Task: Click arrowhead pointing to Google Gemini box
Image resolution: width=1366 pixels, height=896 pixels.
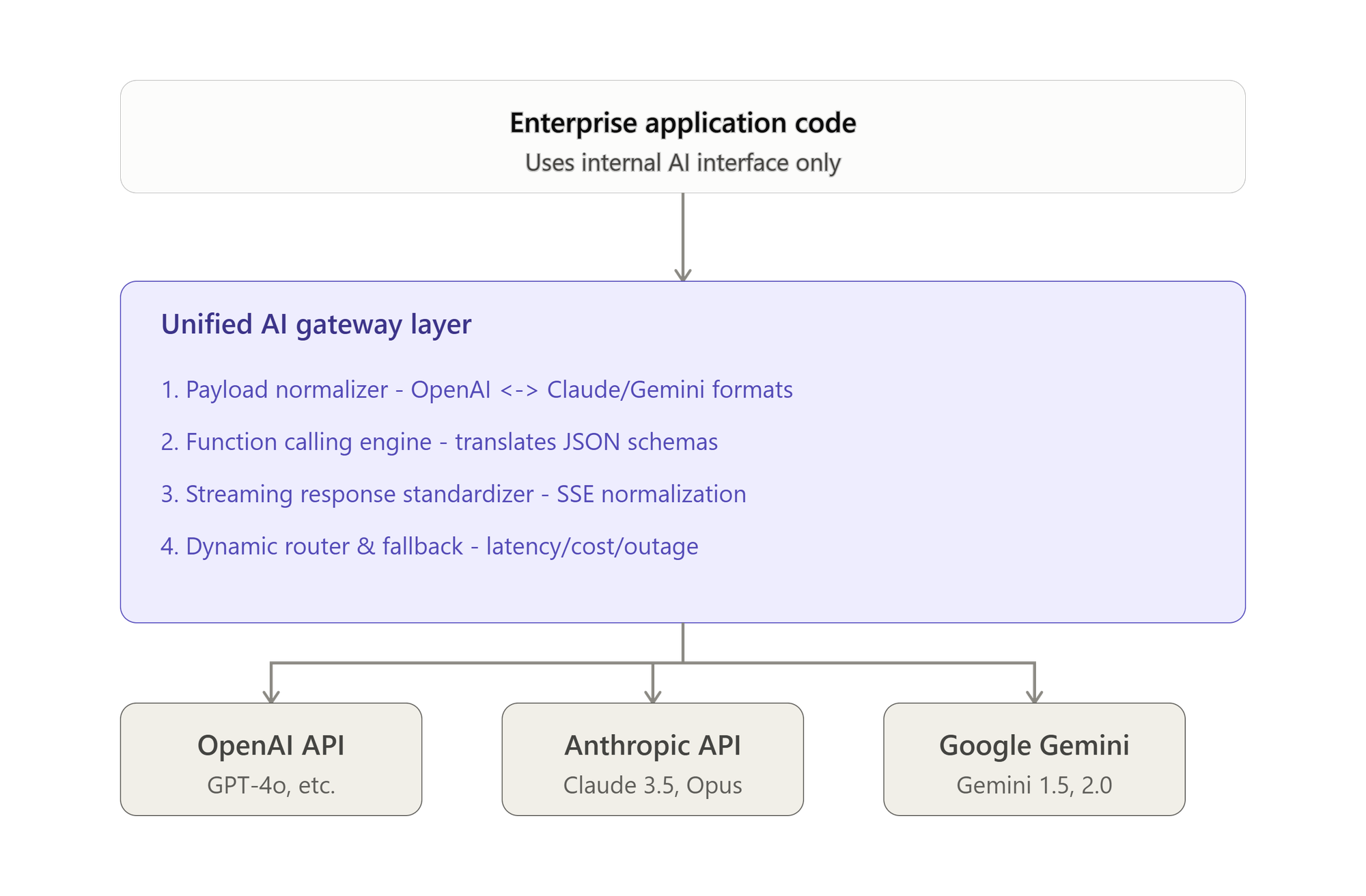Action: (1035, 697)
